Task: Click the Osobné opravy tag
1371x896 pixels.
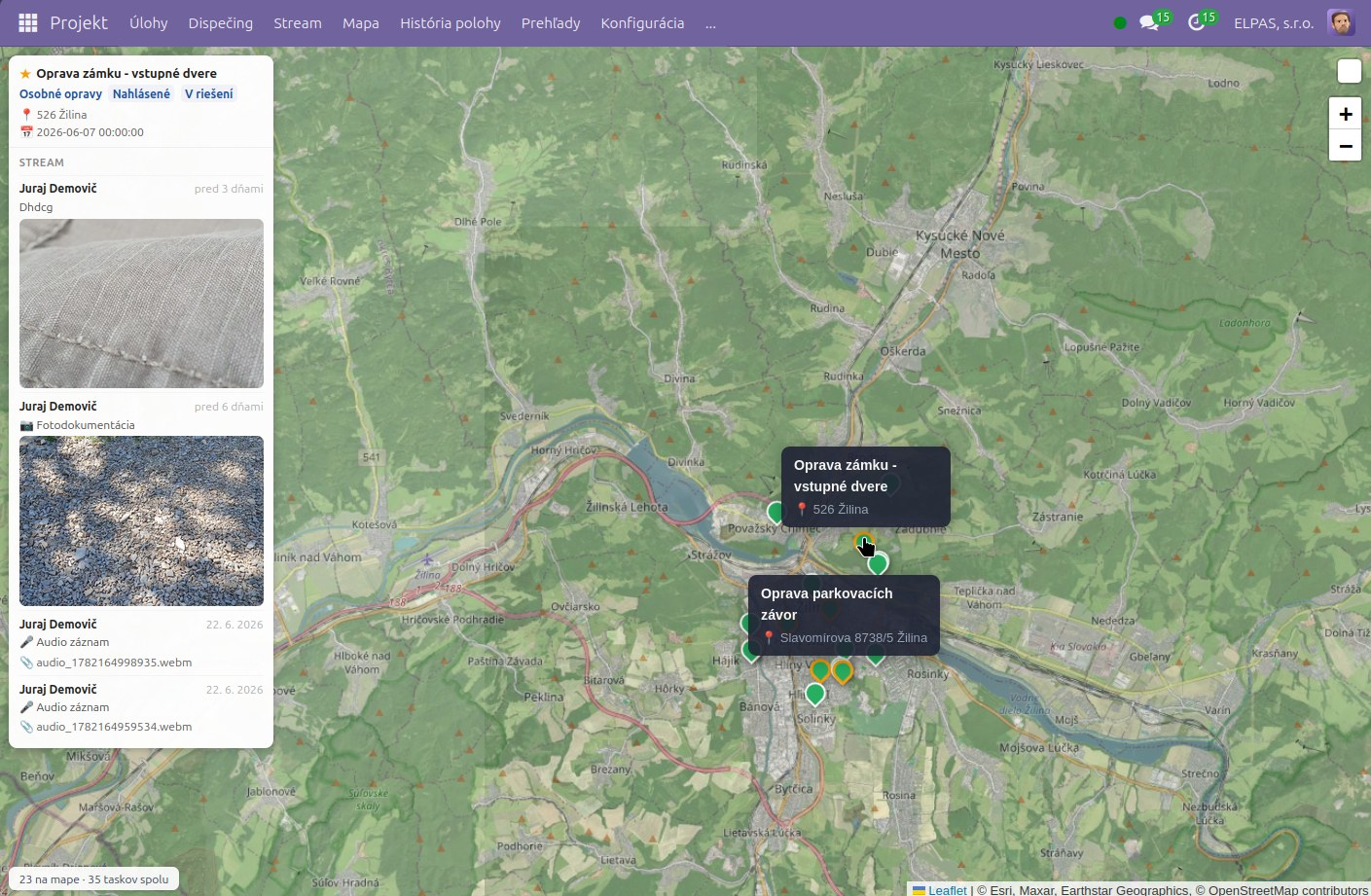Action: point(60,94)
